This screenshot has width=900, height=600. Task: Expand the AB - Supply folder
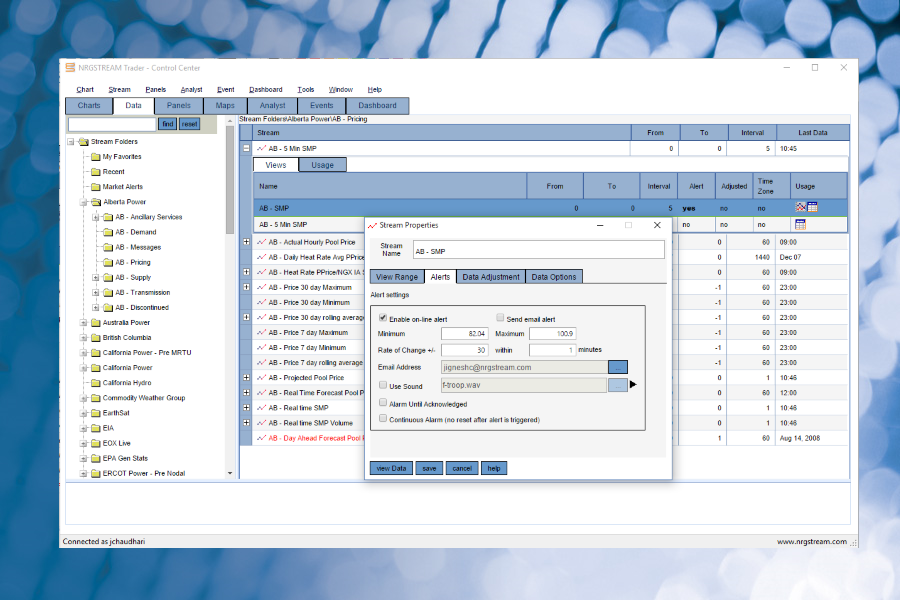[x=96, y=277]
